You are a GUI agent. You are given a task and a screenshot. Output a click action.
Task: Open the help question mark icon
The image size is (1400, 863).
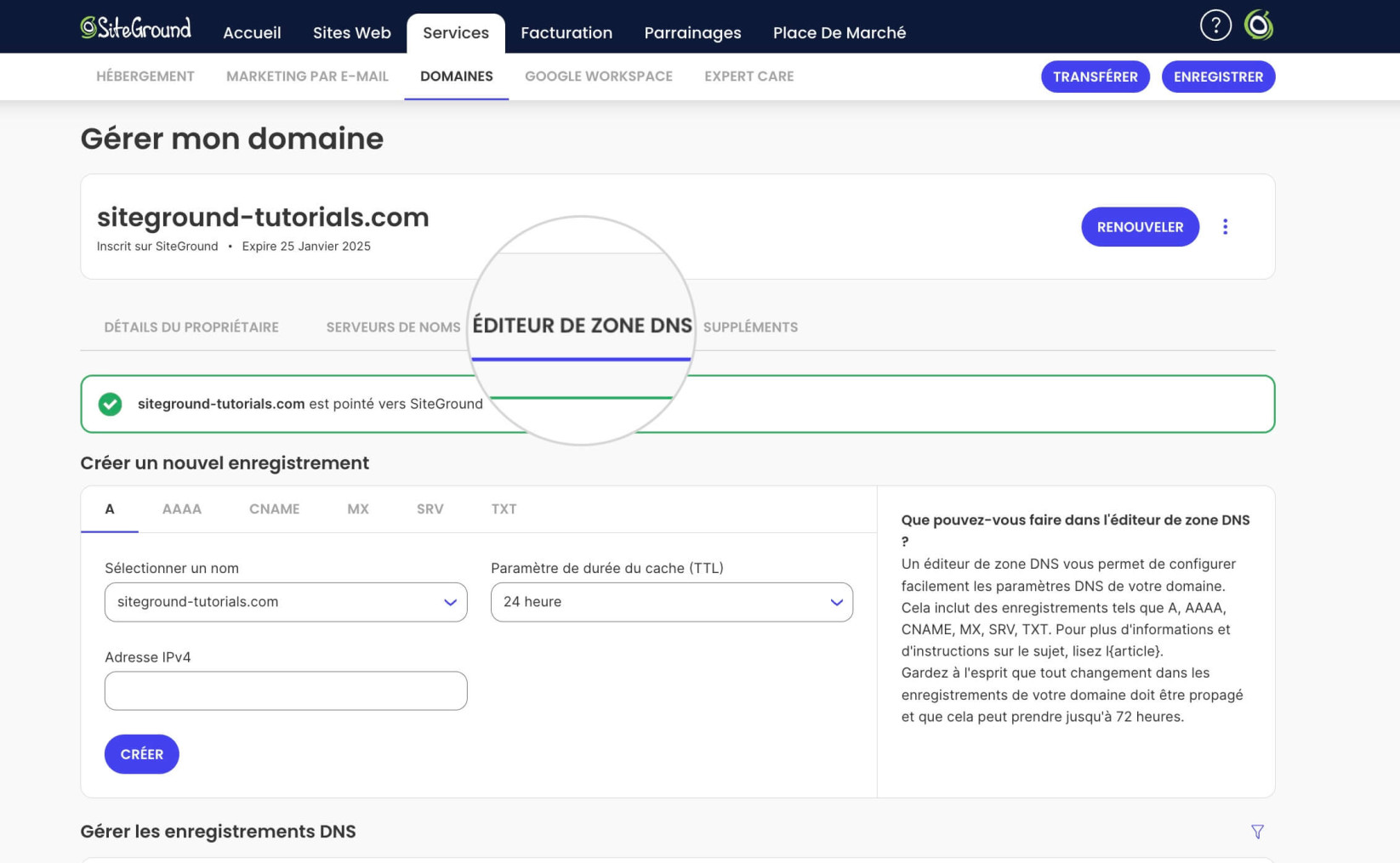1215,26
